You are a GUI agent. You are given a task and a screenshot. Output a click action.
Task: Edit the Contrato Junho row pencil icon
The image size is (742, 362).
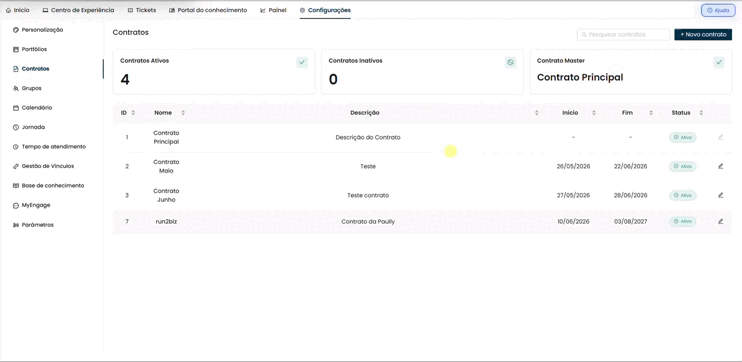click(720, 195)
